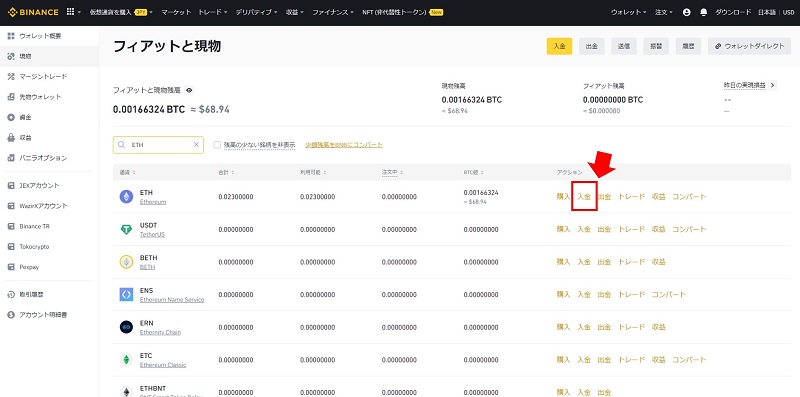This screenshot has width=800, height=397.
Task: Click the BETH coin icon
Action: pyautogui.click(x=126, y=262)
